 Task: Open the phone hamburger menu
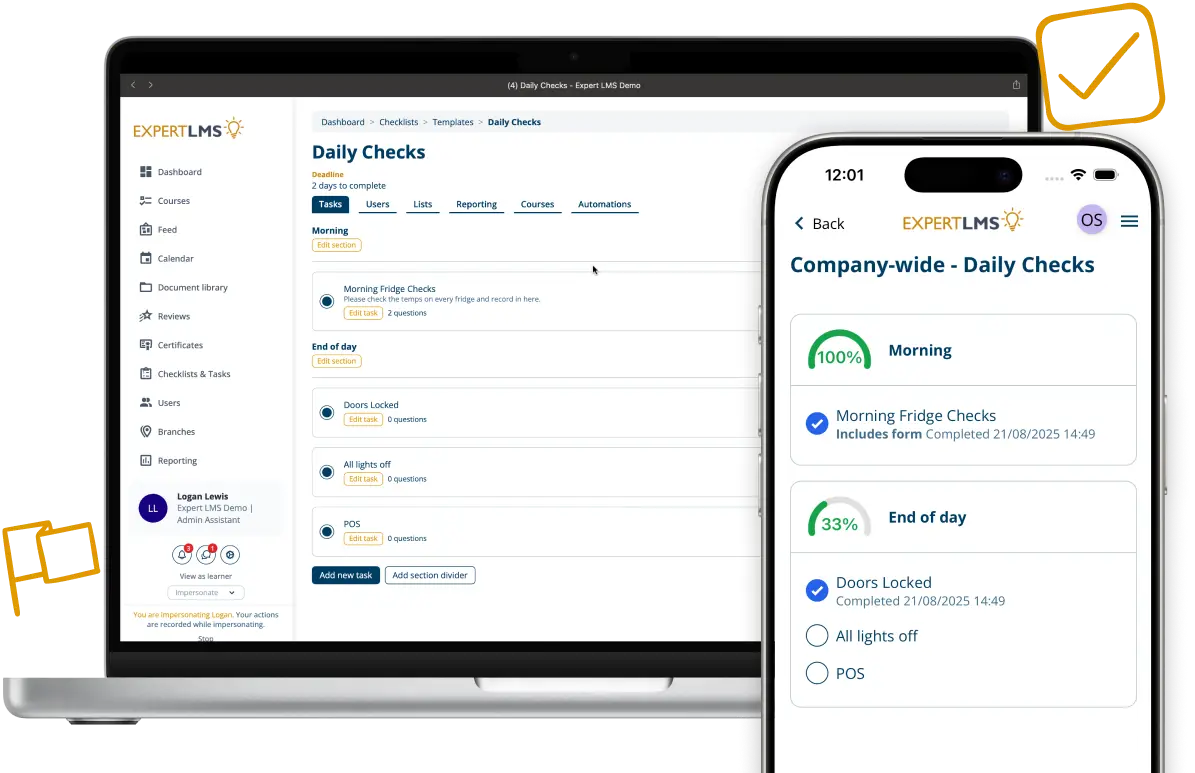pyautogui.click(x=1129, y=221)
